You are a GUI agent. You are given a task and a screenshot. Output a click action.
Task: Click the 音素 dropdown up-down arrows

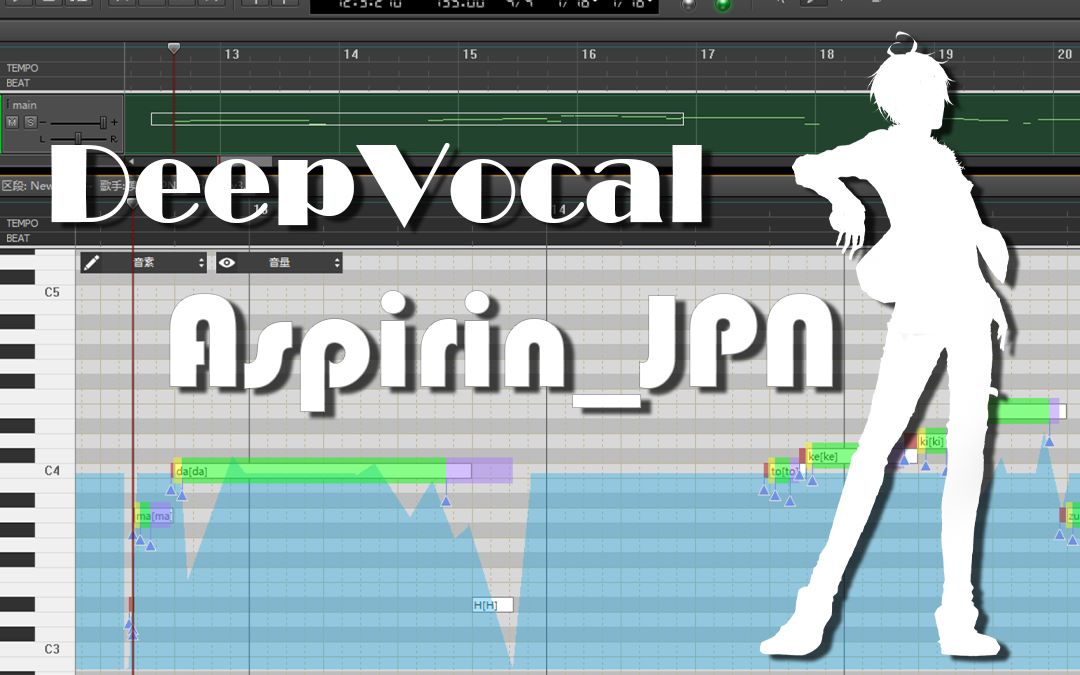(x=201, y=262)
